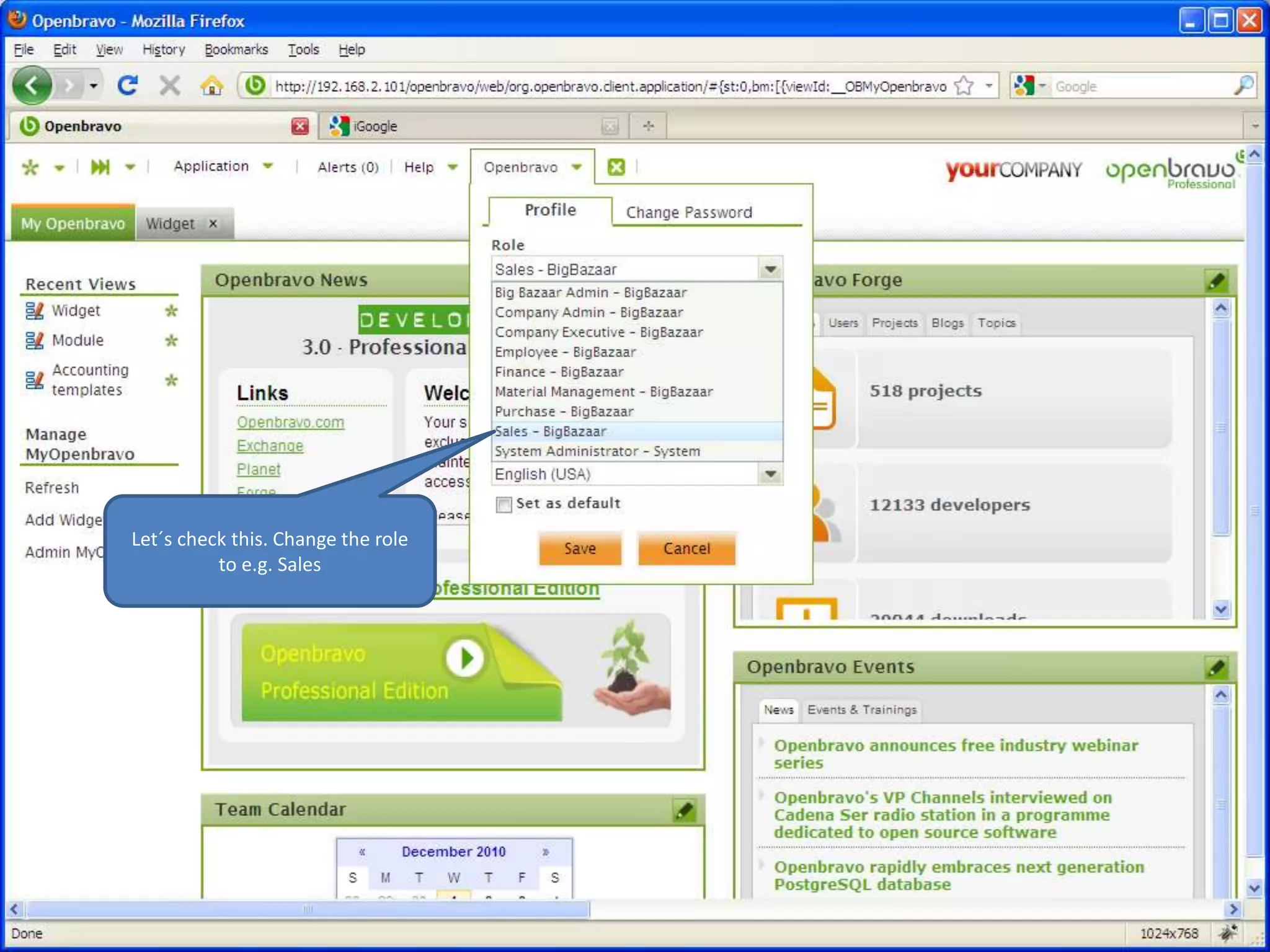The image size is (1270, 952).
Task: Click the Cancel button
Action: [x=686, y=549]
